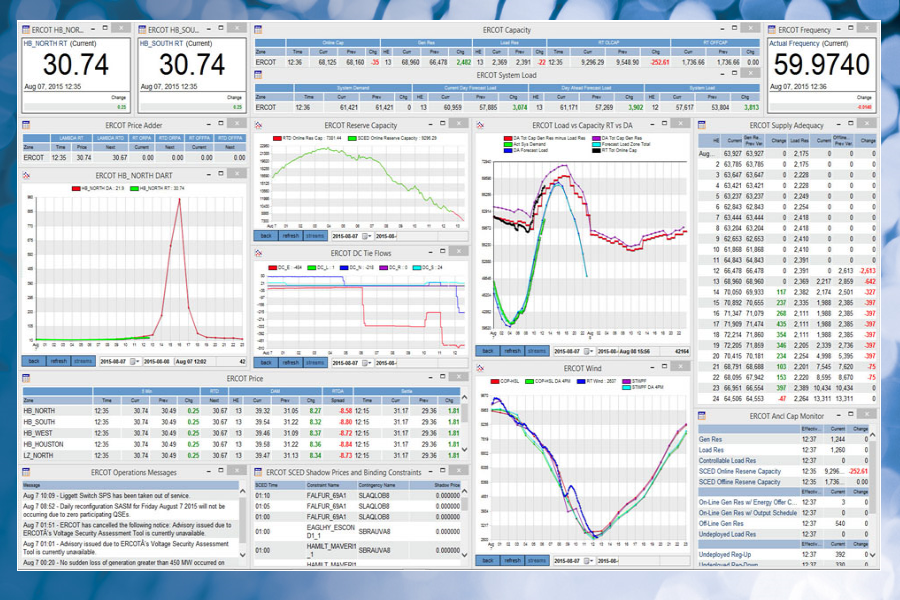The width and height of the screenshot is (900, 600).
Task: Click the ERCOT Ancl Cap Monitor panel icon
Action: click(702, 416)
